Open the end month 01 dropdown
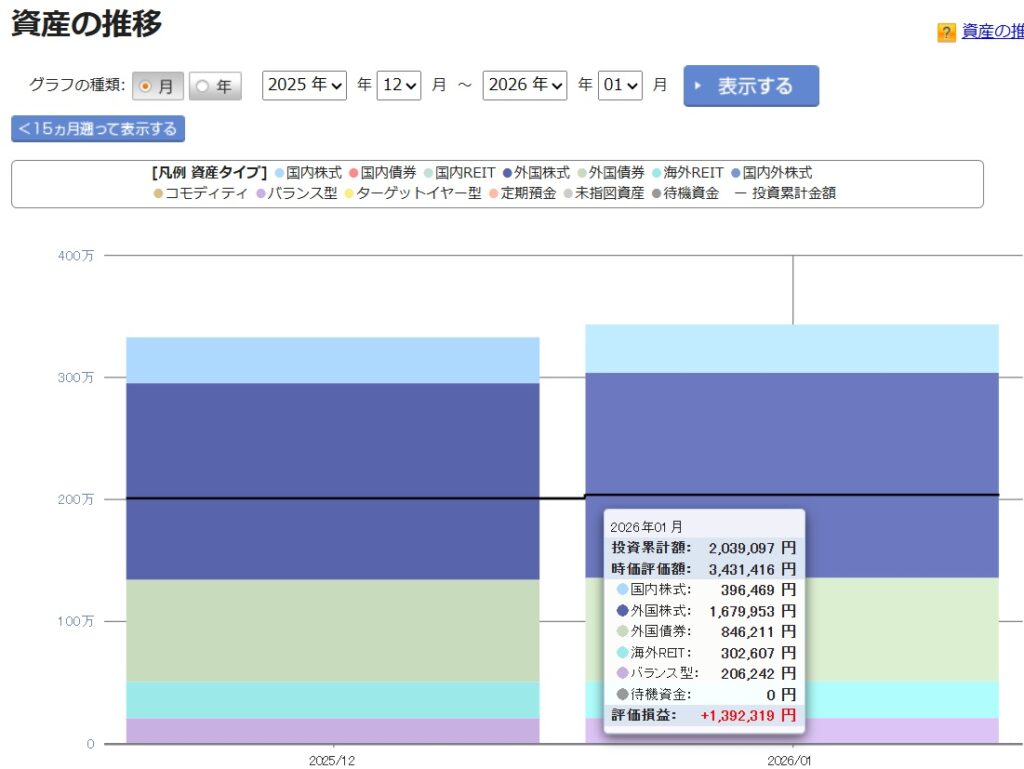The width and height of the screenshot is (1024, 769). [620, 85]
